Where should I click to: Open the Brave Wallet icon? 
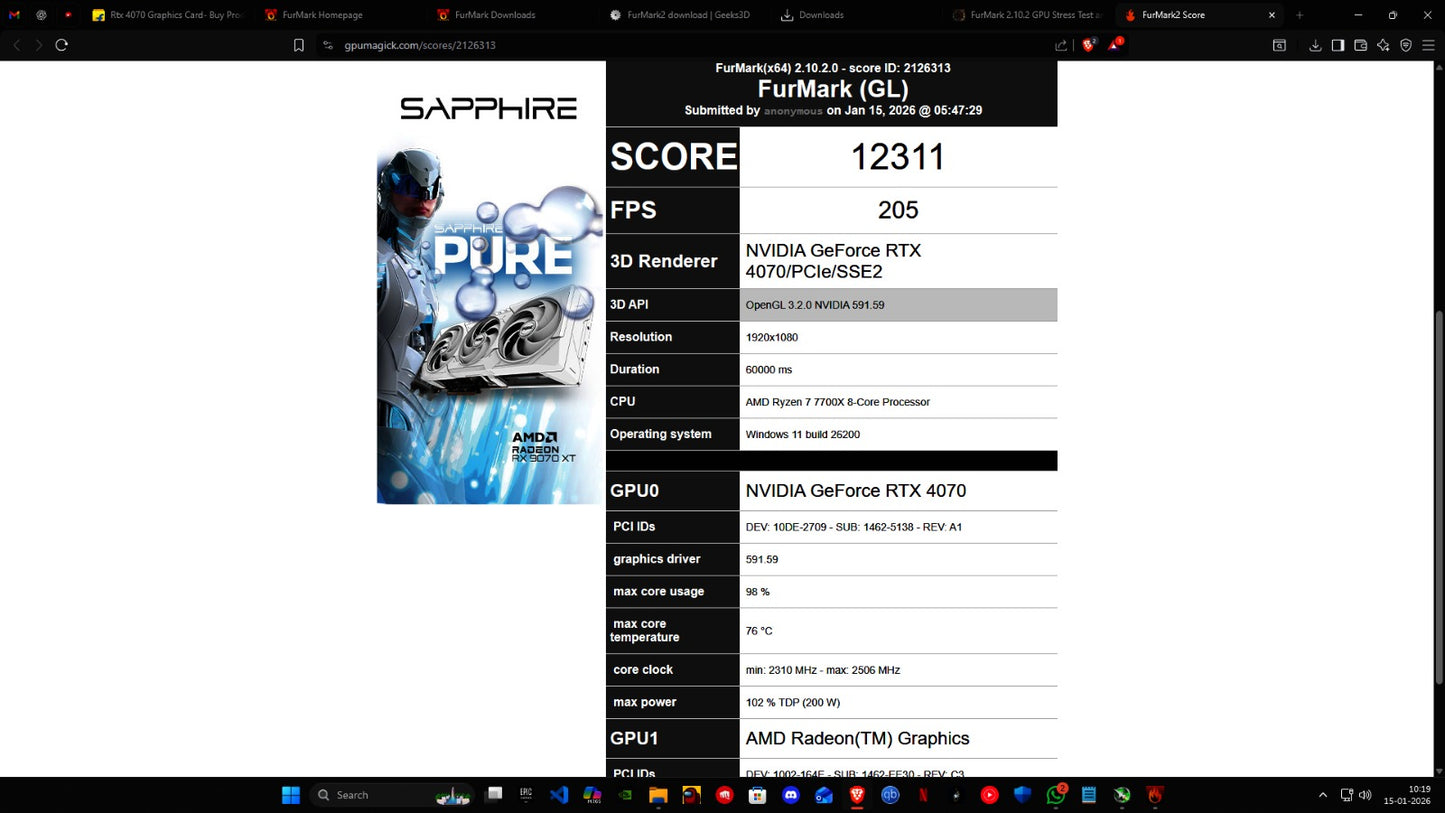pos(1361,45)
